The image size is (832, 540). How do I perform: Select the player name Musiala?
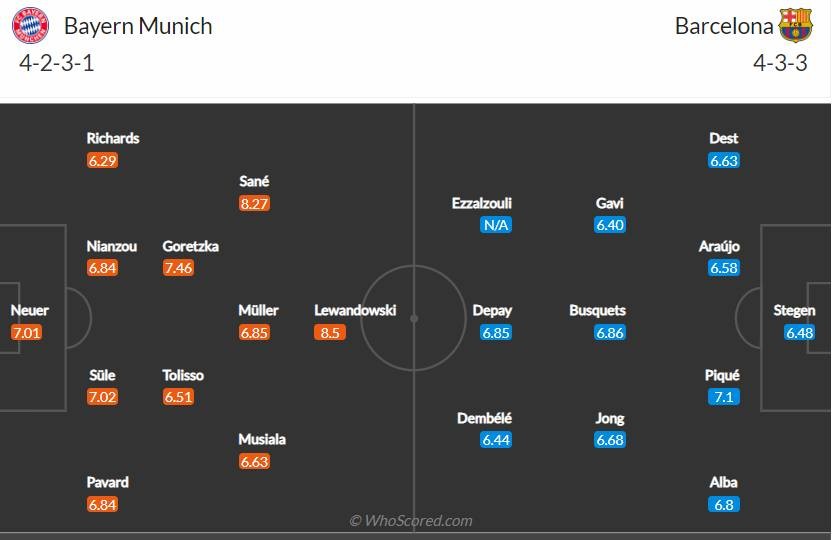click(262, 439)
